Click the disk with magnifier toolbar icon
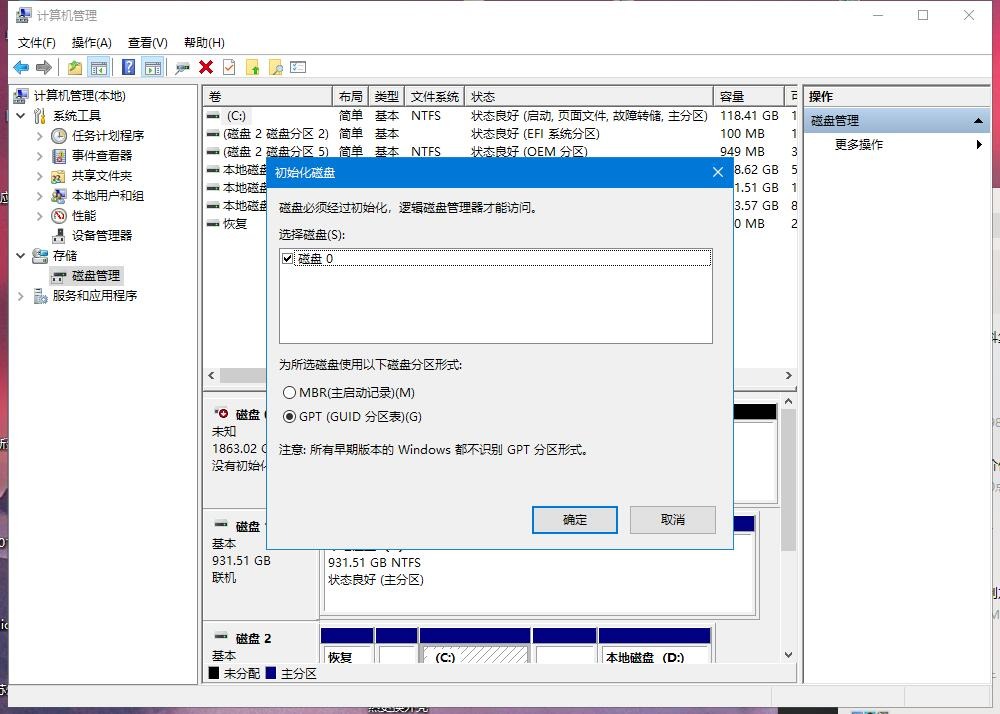Viewport: 1000px width, 714px height. click(182, 68)
